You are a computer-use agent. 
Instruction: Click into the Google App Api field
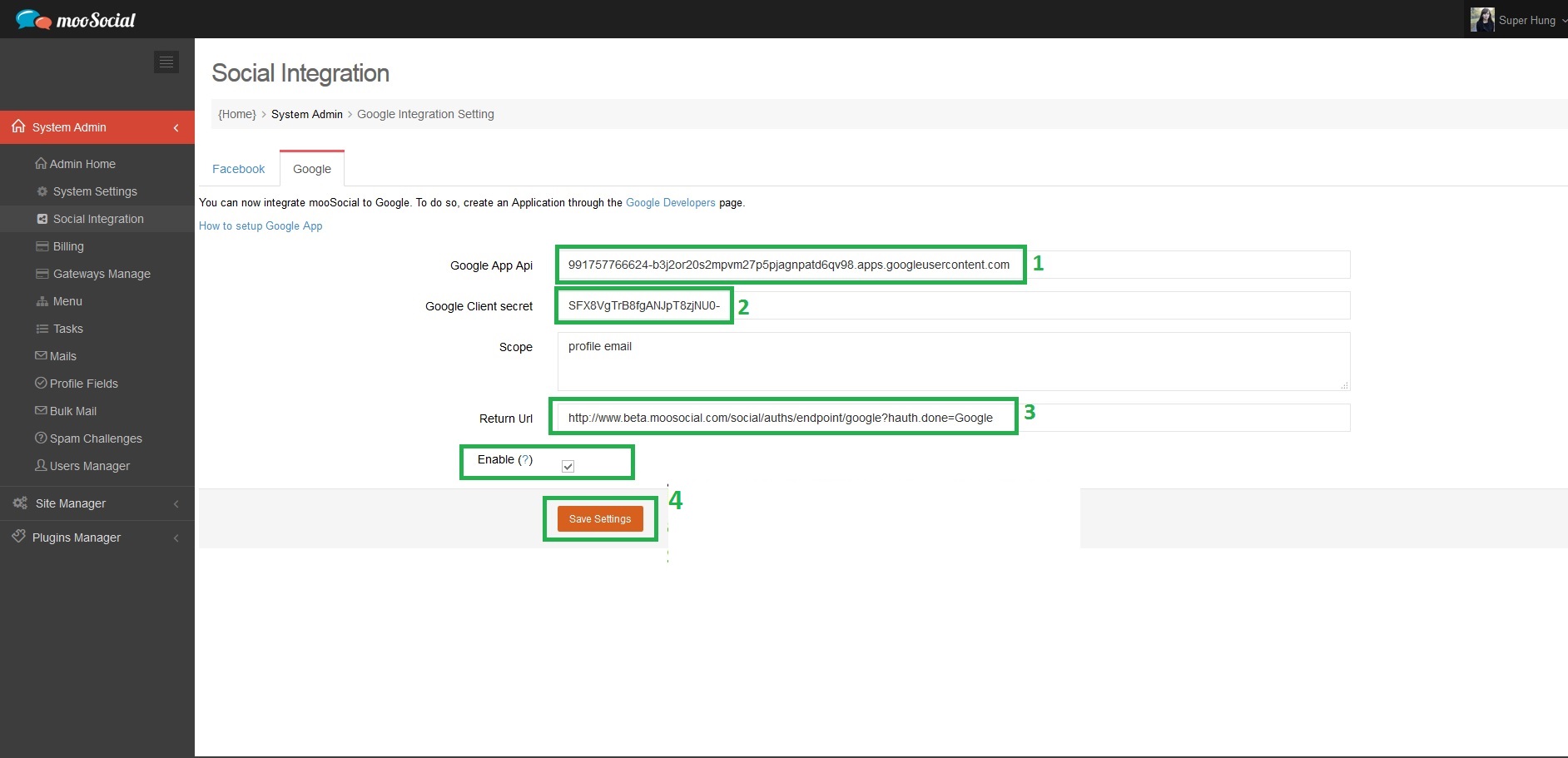954,265
